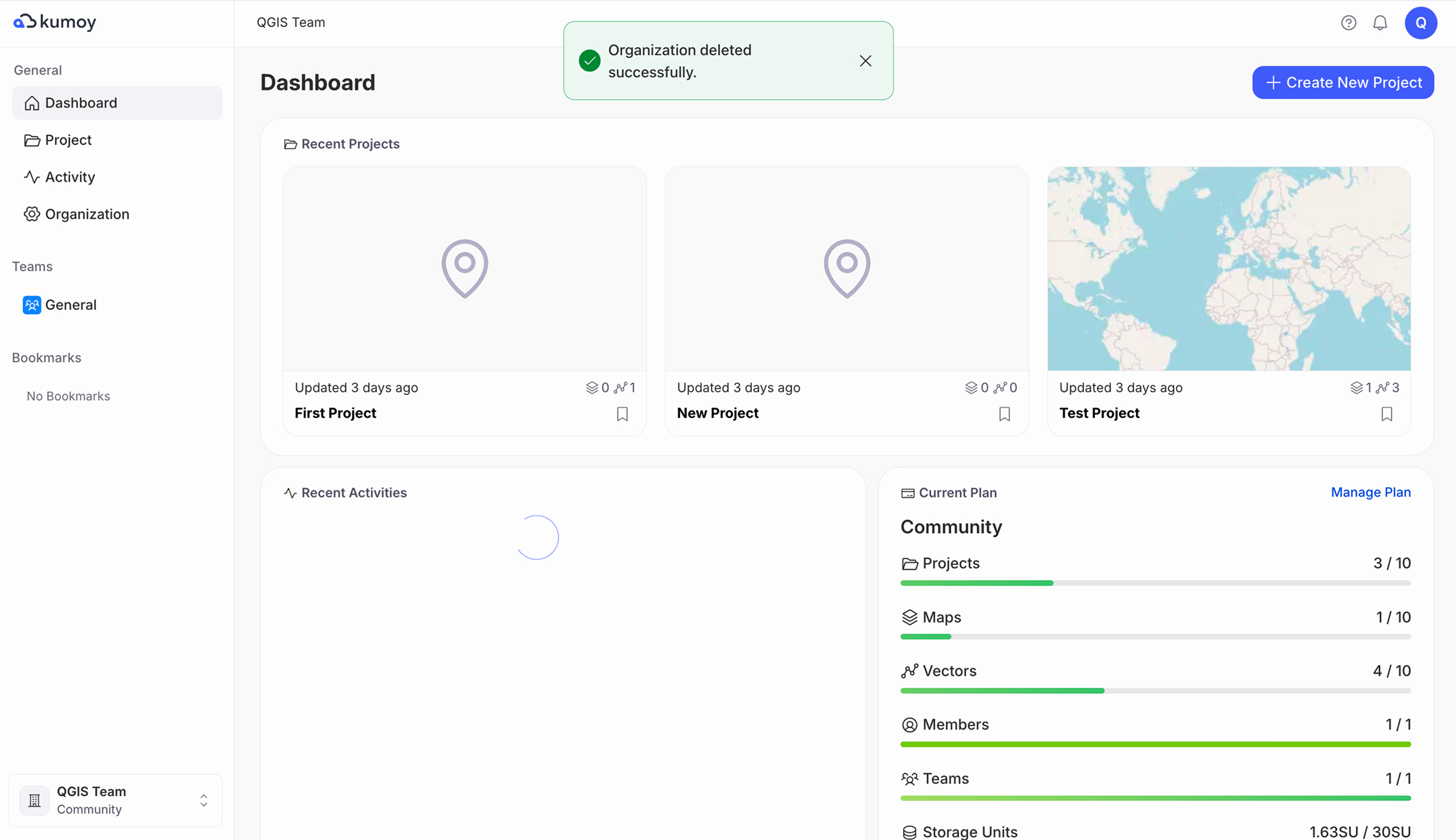The image size is (1456, 840).
Task: Select Dashboard in the sidebar
Action: click(x=81, y=103)
